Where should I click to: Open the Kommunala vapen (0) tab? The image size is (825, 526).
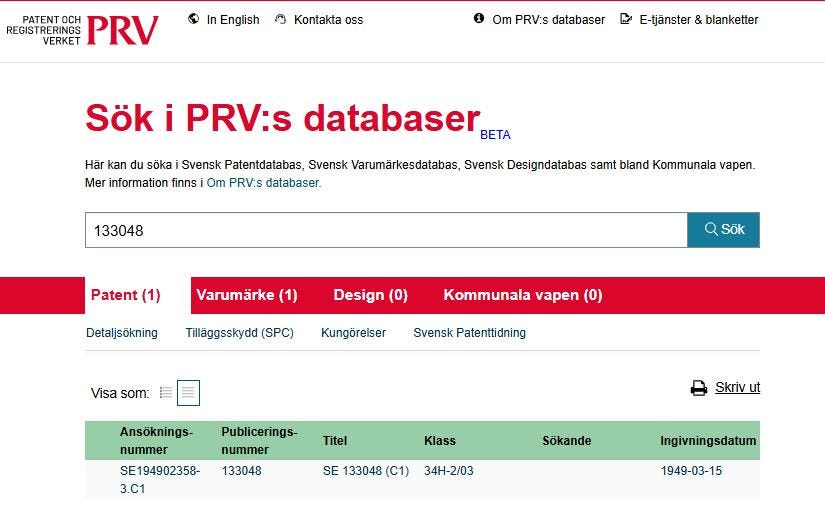pyautogui.click(x=523, y=295)
